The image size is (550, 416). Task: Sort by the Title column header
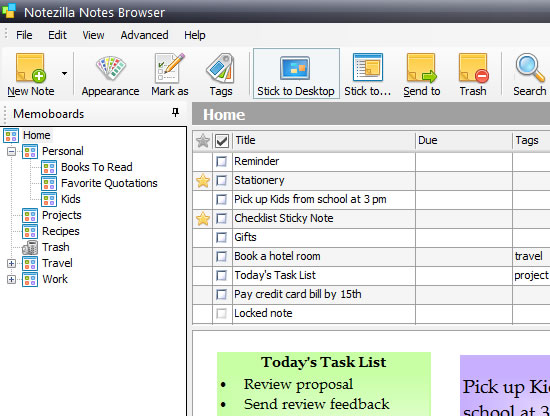(324, 141)
